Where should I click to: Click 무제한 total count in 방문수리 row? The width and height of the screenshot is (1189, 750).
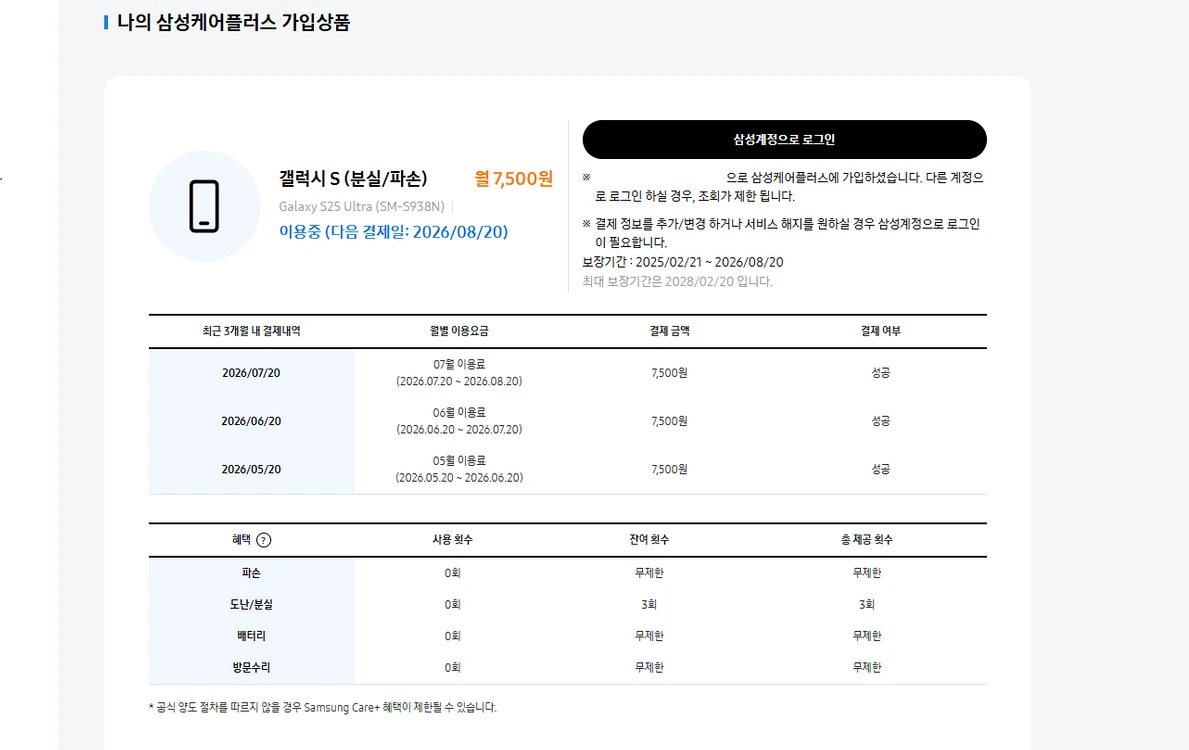click(x=867, y=668)
